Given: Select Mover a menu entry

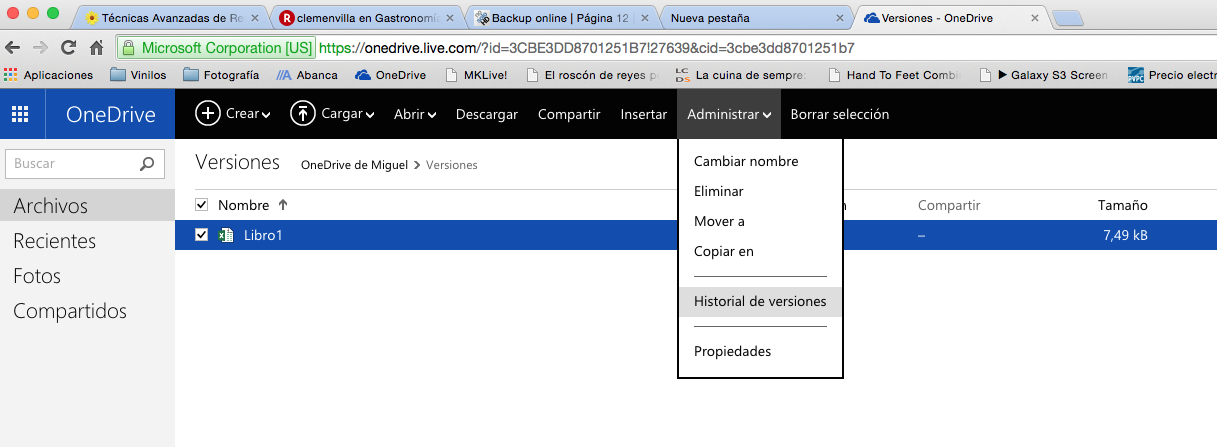Looking at the screenshot, I should tap(720, 221).
